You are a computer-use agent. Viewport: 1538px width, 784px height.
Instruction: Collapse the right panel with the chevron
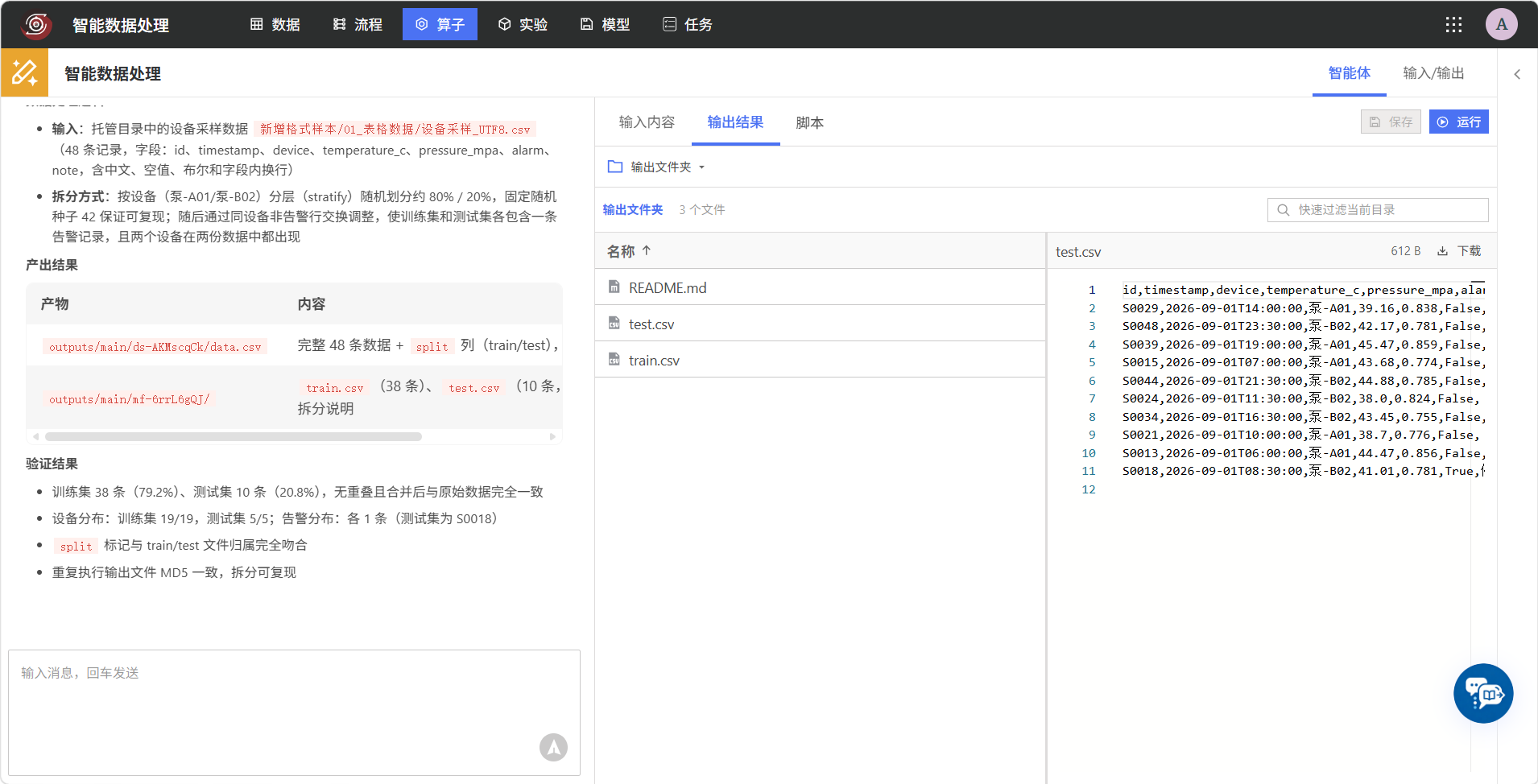[1517, 74]
